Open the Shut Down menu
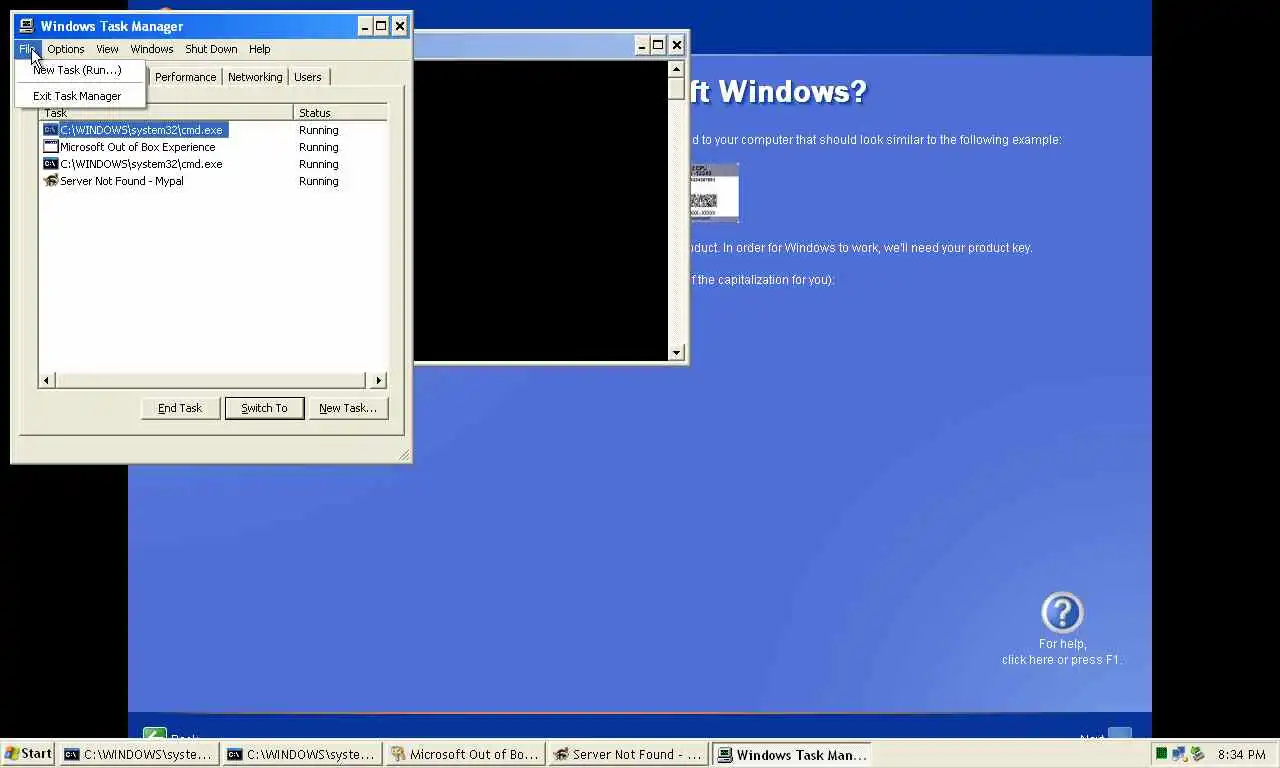 tap(211, 49)
